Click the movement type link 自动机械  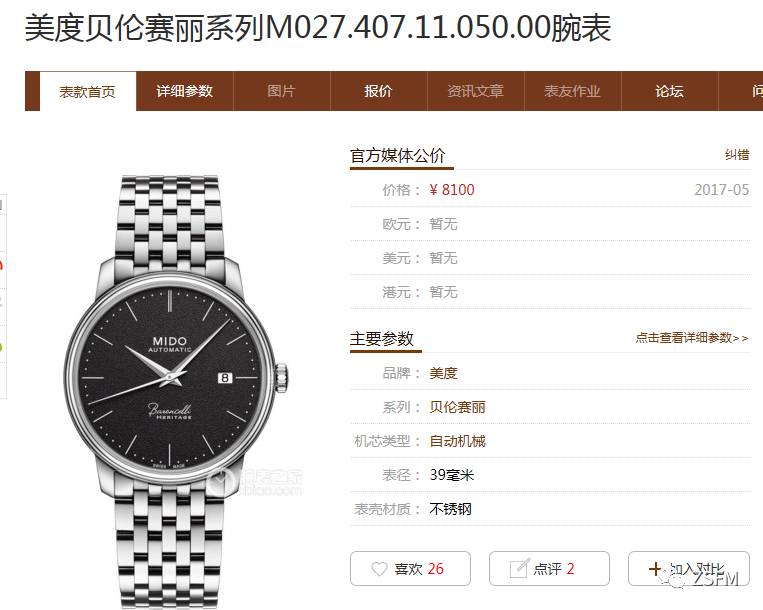tap(457, 441)
